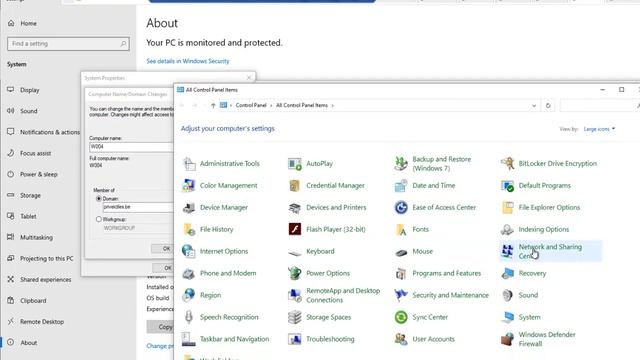Open Sound icon in Control Panel

pyautogui.click(x=507, y=296)
